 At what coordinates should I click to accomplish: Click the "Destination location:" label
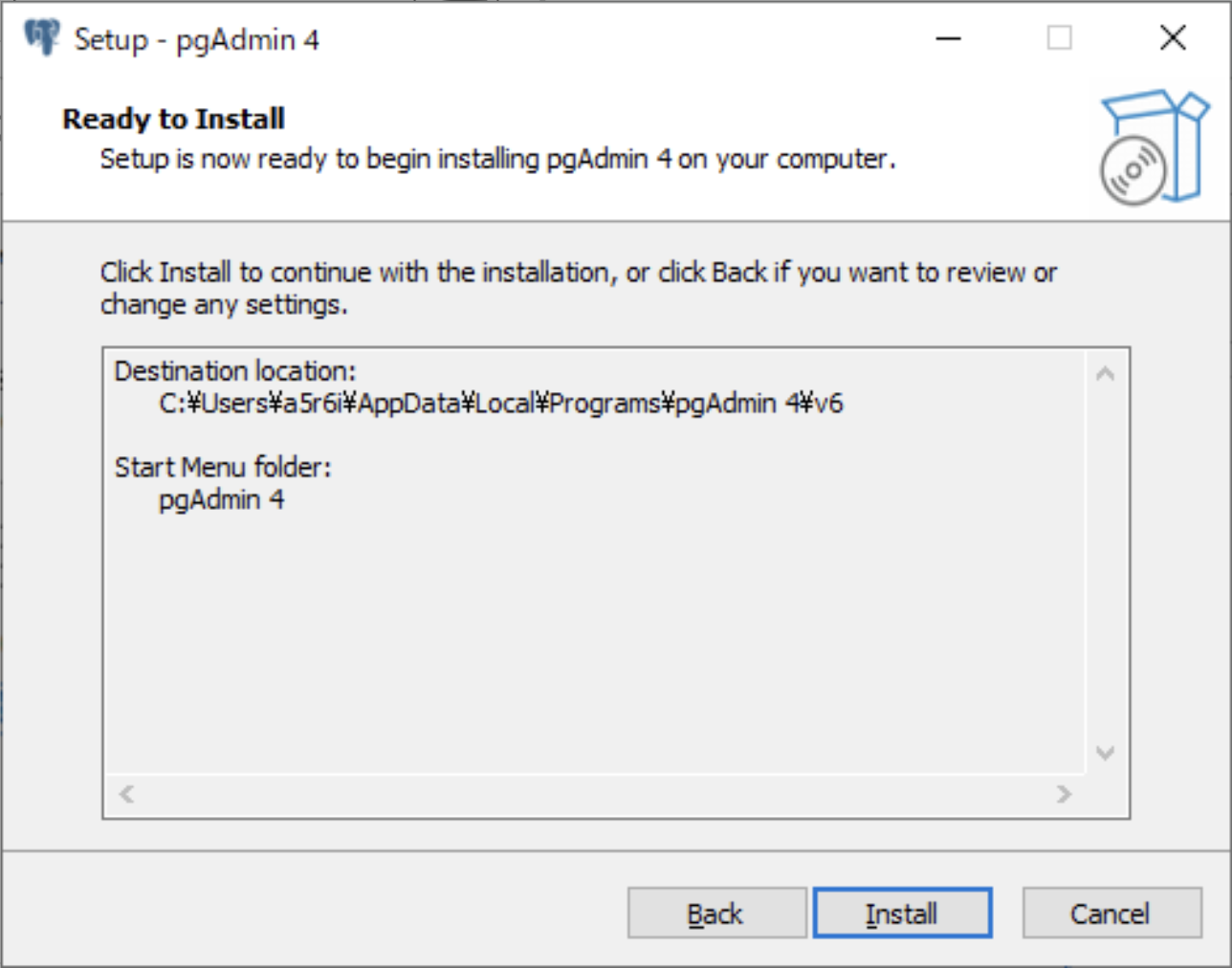235,371
